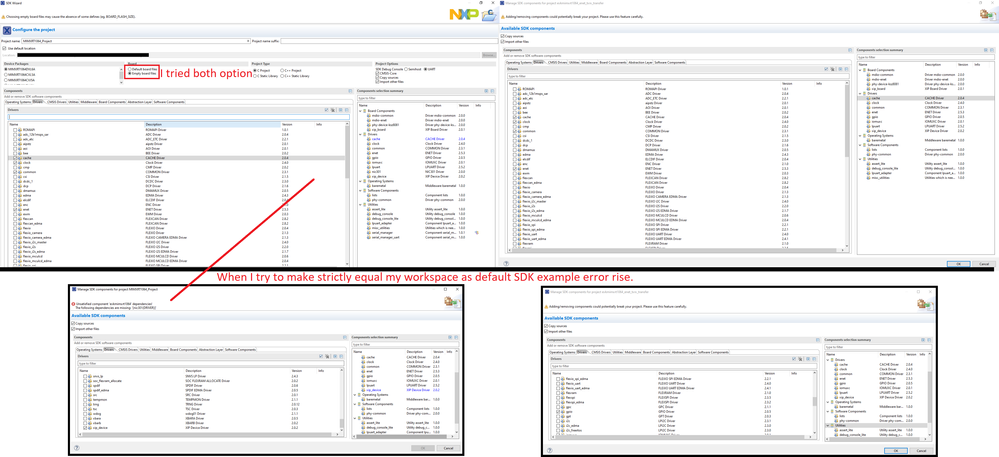Click the Browse button in SDK Wizard
Screen dimensions: 999x457
489,55
